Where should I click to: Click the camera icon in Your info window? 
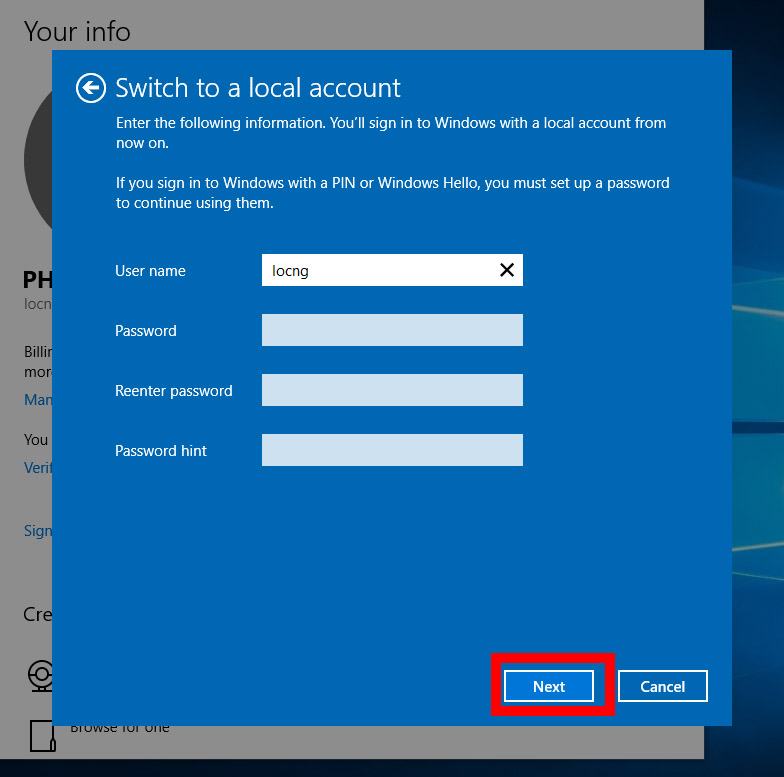click(x=40, y=676)
